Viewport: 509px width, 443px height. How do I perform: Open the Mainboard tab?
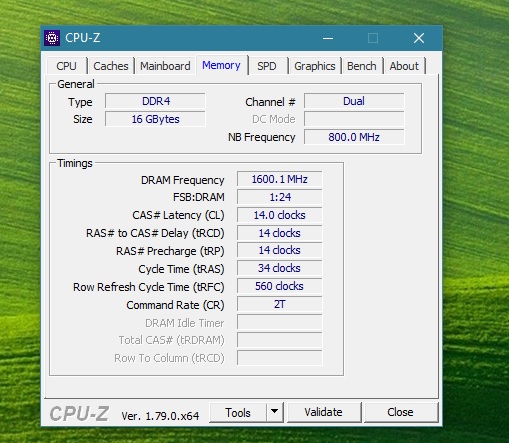165,66
